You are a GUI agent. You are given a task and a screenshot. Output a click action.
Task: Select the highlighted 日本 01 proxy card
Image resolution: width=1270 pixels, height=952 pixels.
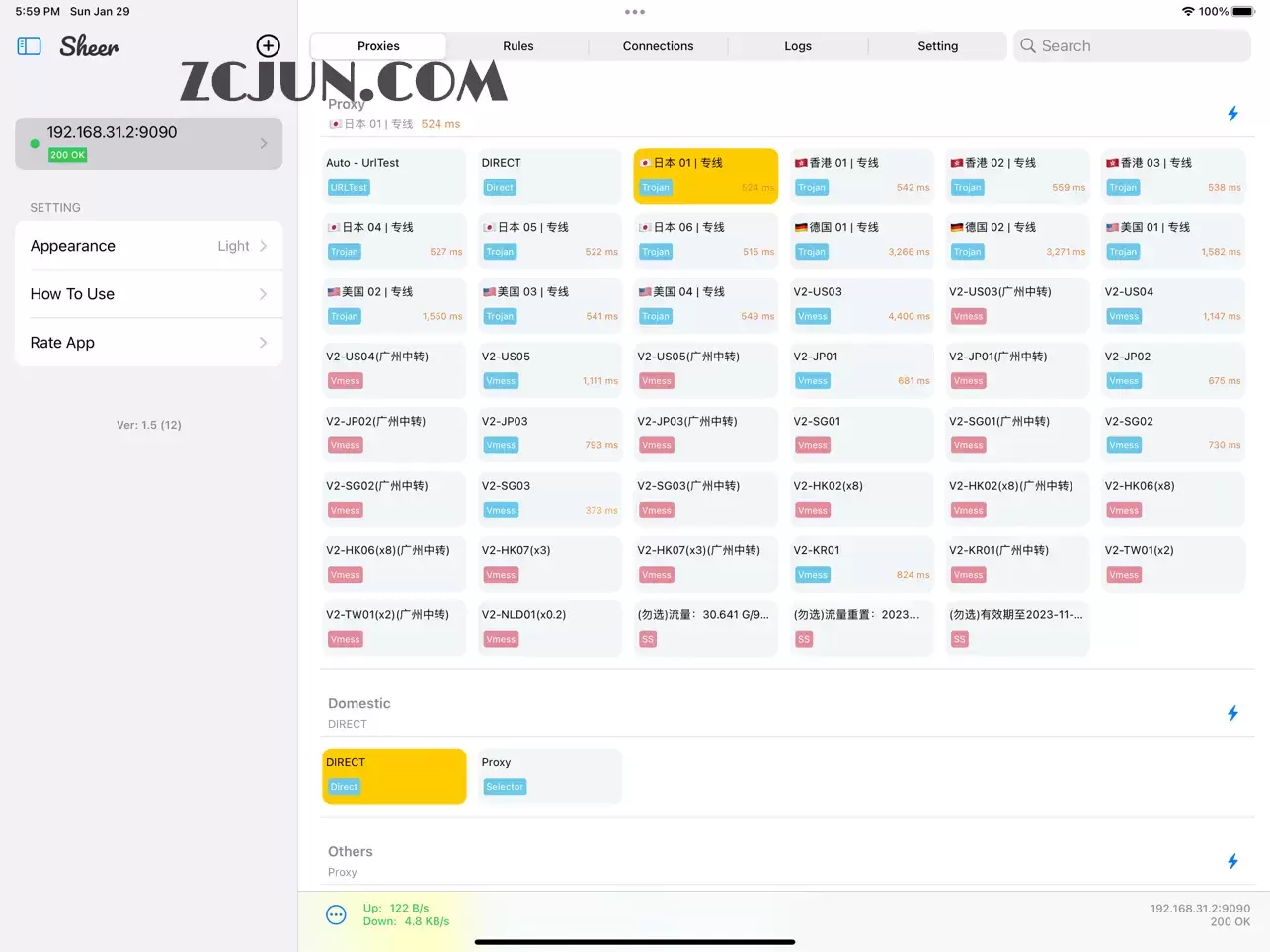705,176
